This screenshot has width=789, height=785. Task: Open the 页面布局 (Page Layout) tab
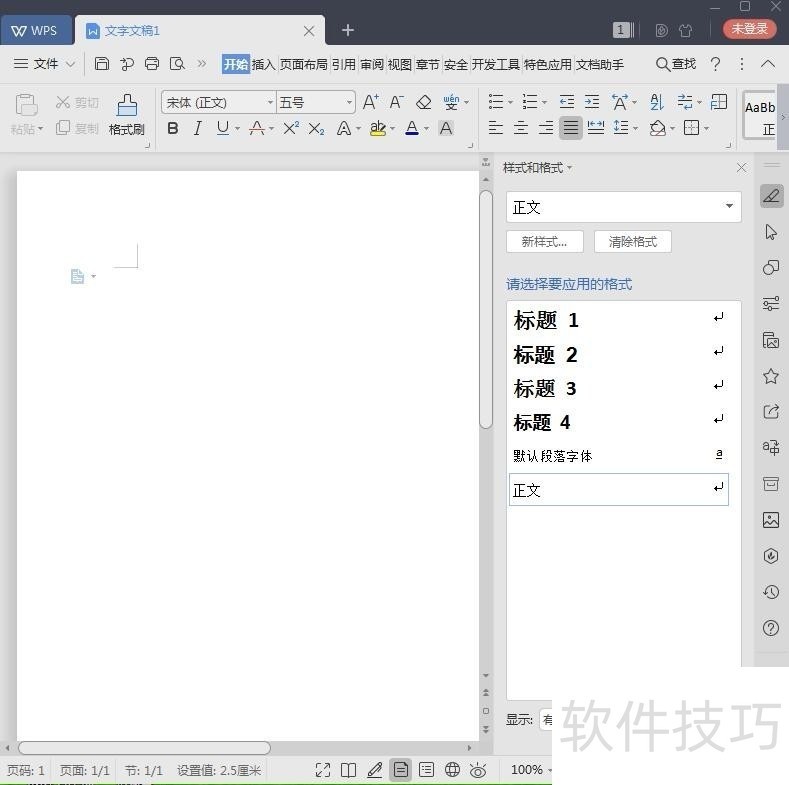303,64
